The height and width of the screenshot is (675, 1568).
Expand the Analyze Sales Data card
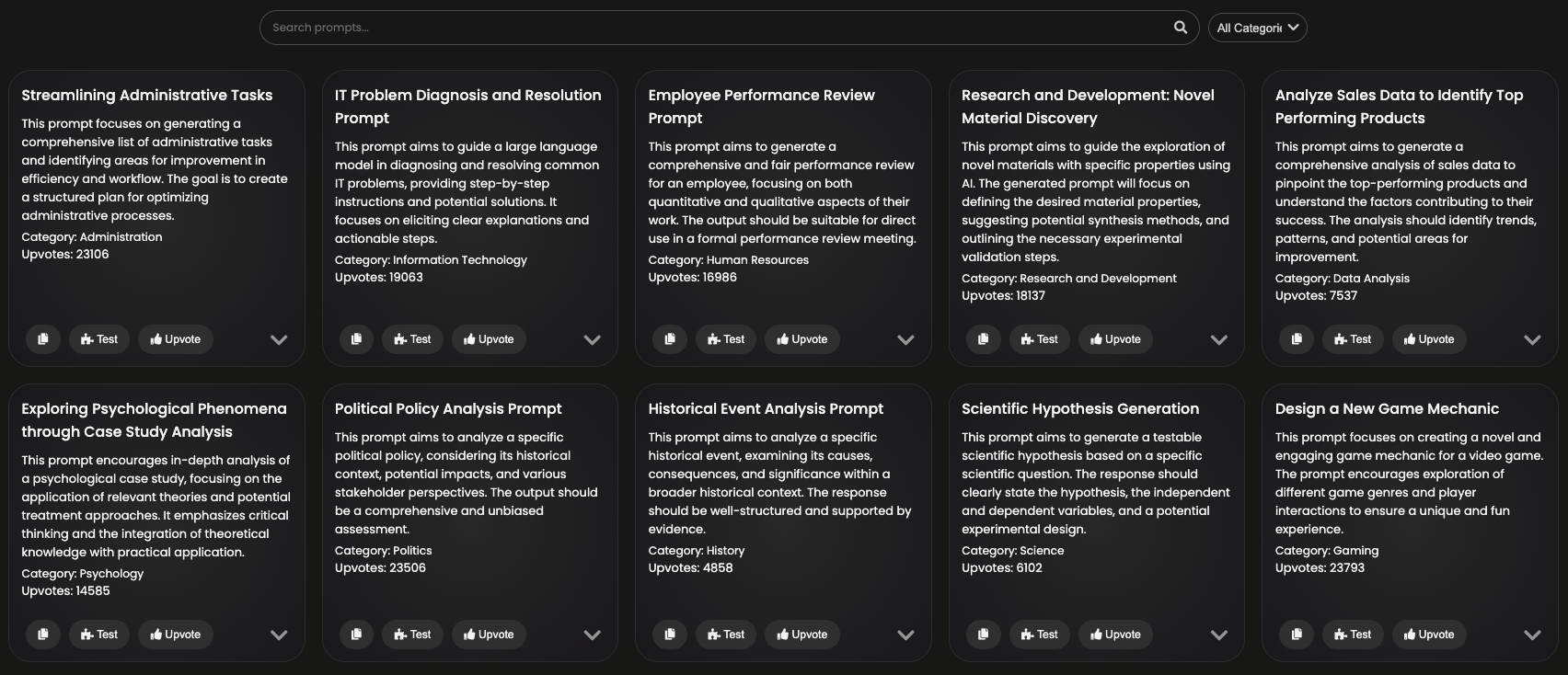click(1532, 339)
